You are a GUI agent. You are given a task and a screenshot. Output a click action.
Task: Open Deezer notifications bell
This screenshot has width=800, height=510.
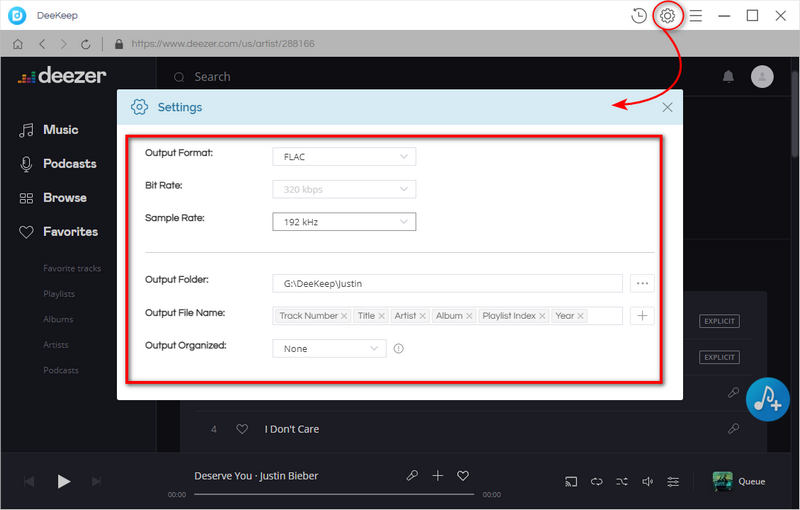(x=728, y=76)
